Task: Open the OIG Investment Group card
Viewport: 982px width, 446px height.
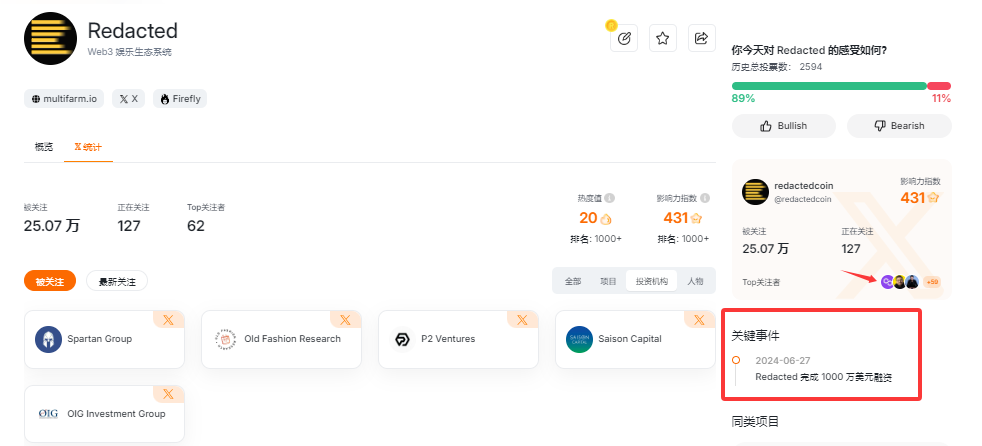Action: (104, 414)
